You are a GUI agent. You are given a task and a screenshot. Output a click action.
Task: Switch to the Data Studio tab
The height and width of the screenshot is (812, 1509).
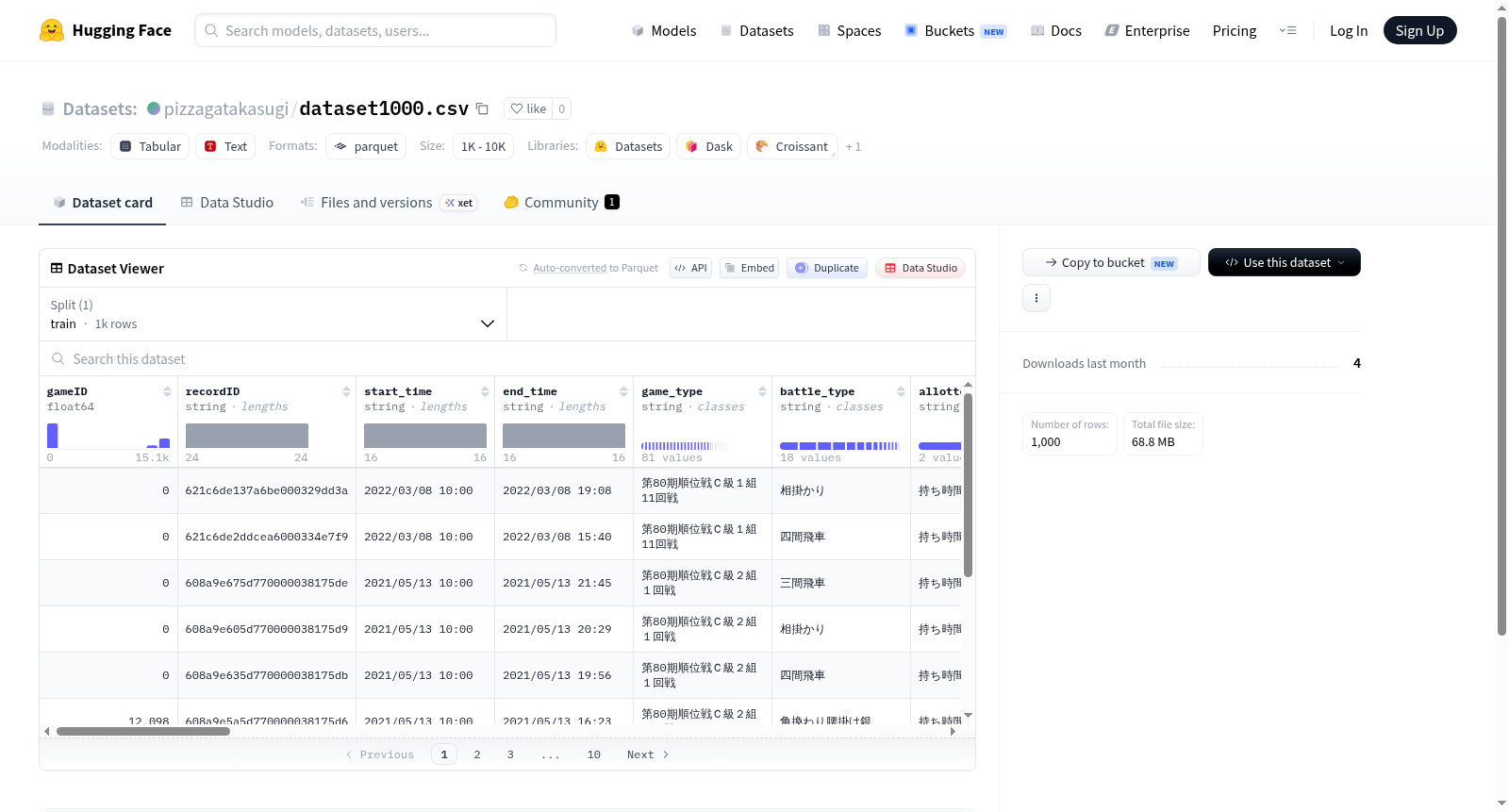point(227,202)
